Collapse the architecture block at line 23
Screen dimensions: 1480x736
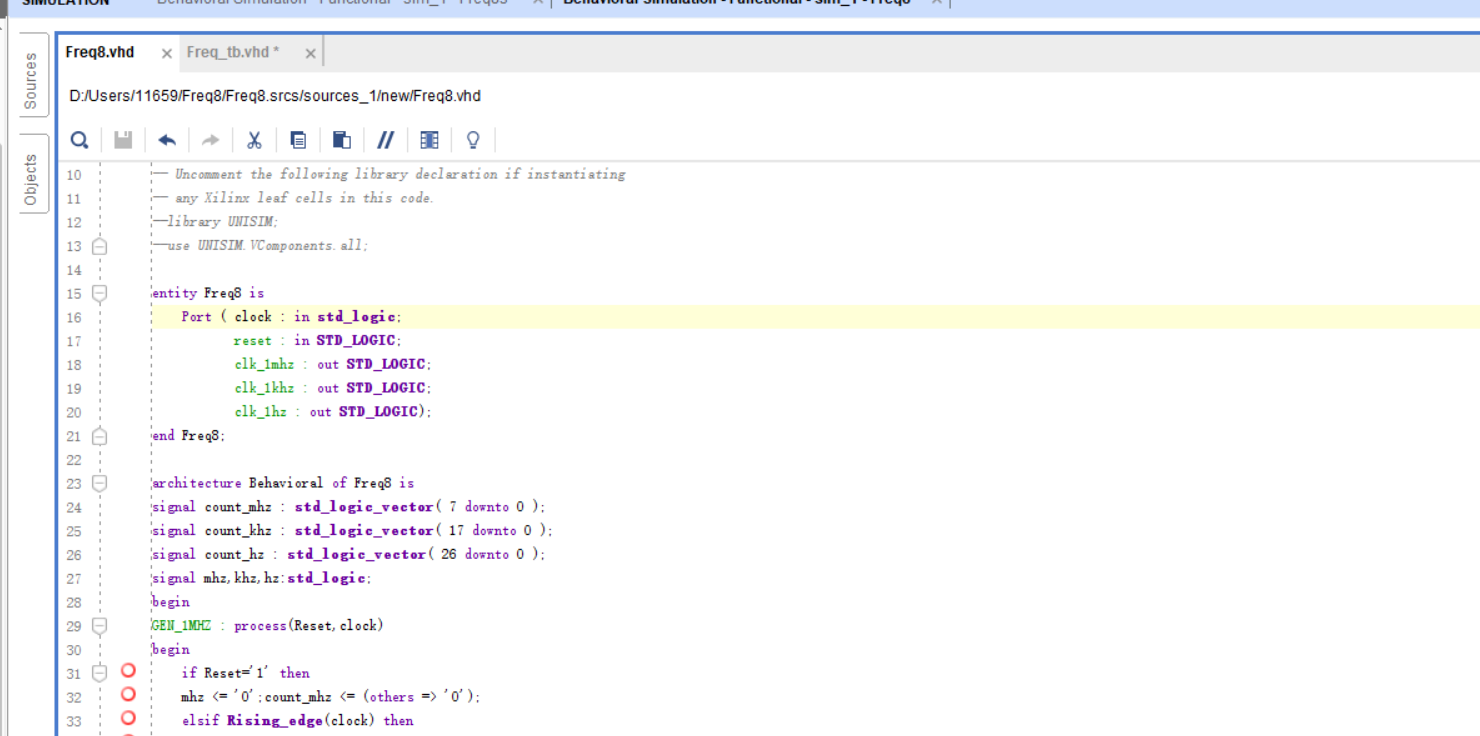[99, 483]
